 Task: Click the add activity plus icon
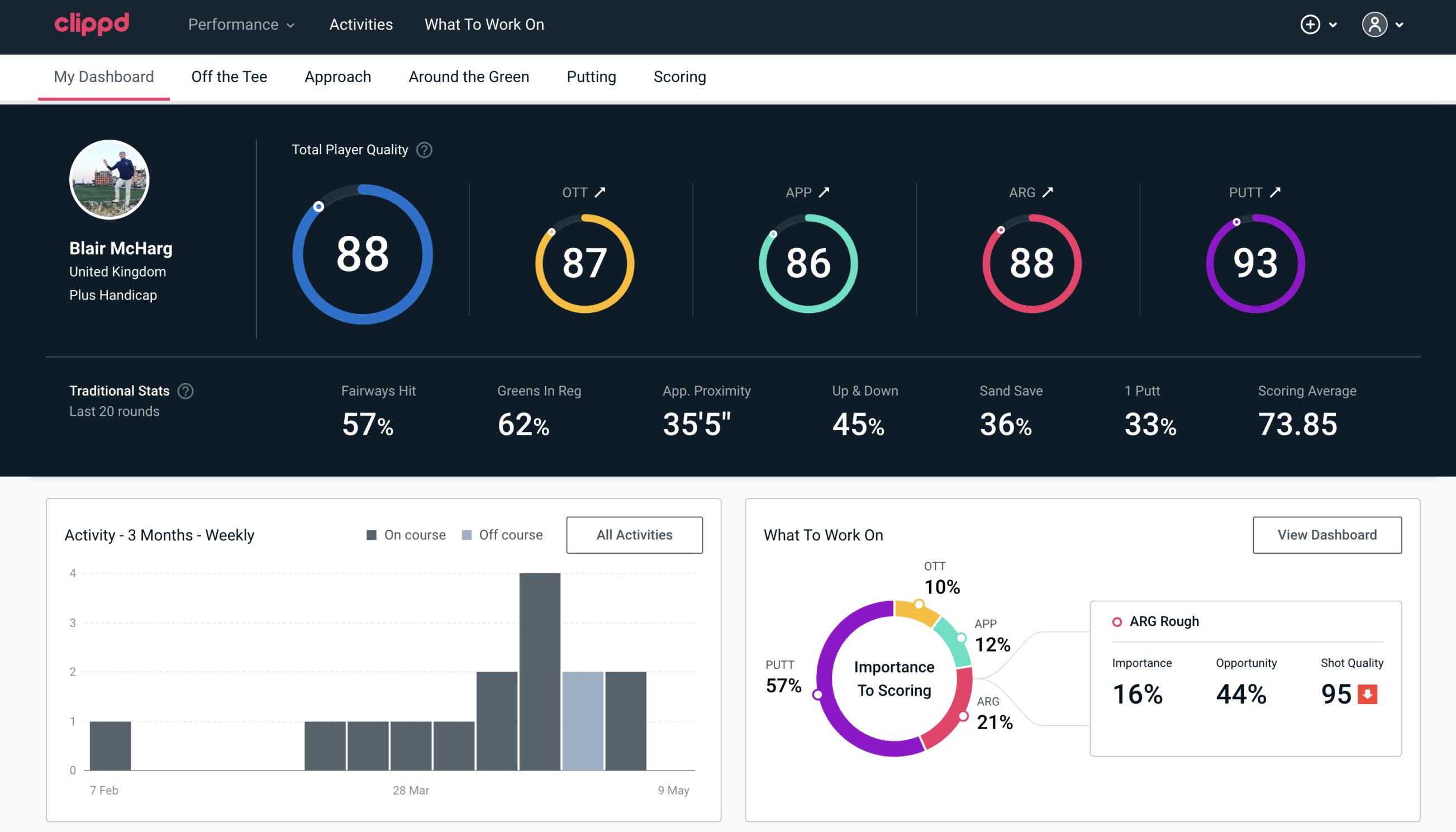(1310, 24)
